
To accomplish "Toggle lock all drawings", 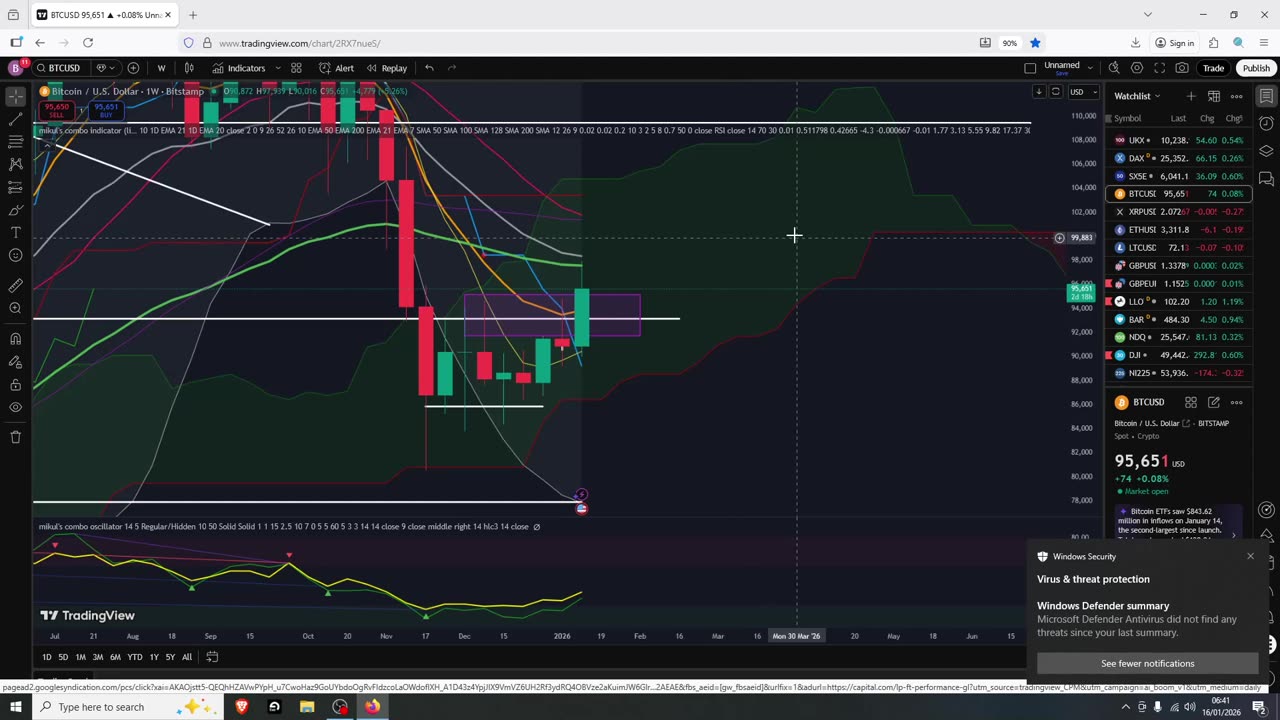I will [x=15, y=385].
